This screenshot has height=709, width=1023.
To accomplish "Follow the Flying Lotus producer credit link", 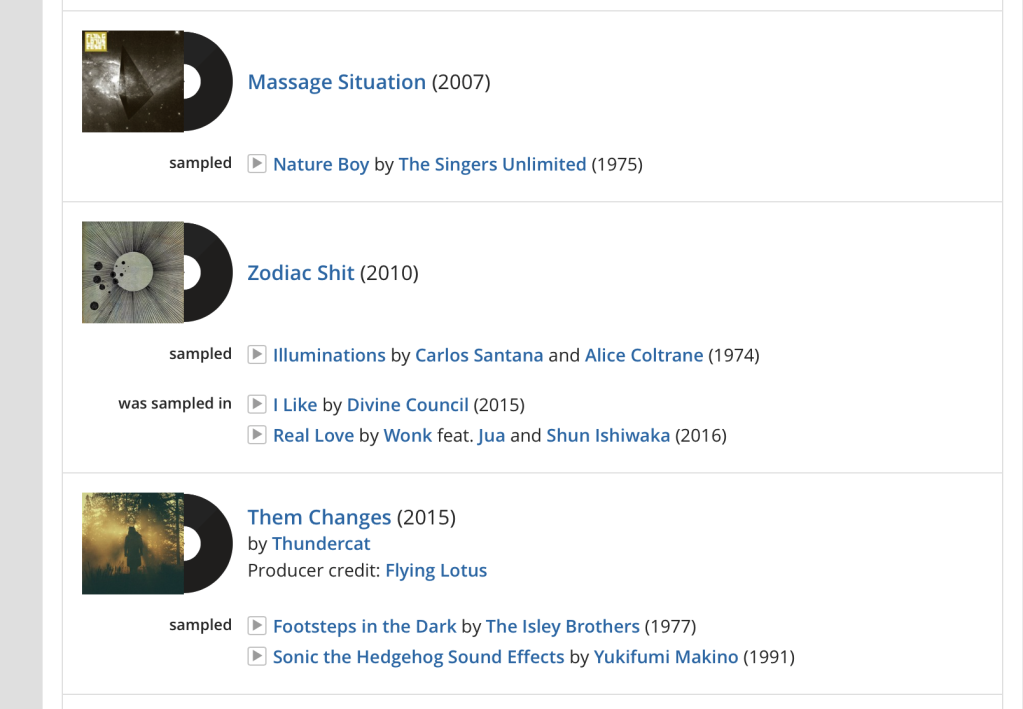I will [x=436, y=571].
